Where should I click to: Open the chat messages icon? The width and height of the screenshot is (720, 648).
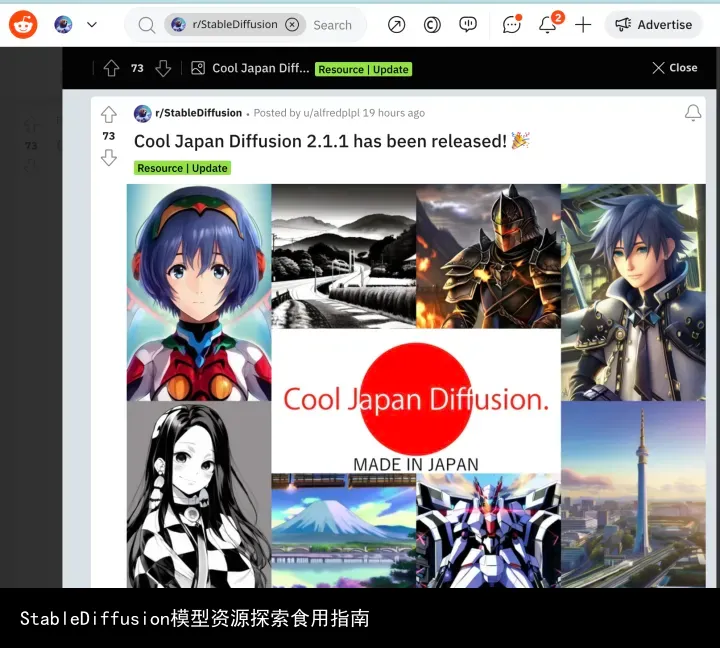pyautogui.click(x=512, y=24)
